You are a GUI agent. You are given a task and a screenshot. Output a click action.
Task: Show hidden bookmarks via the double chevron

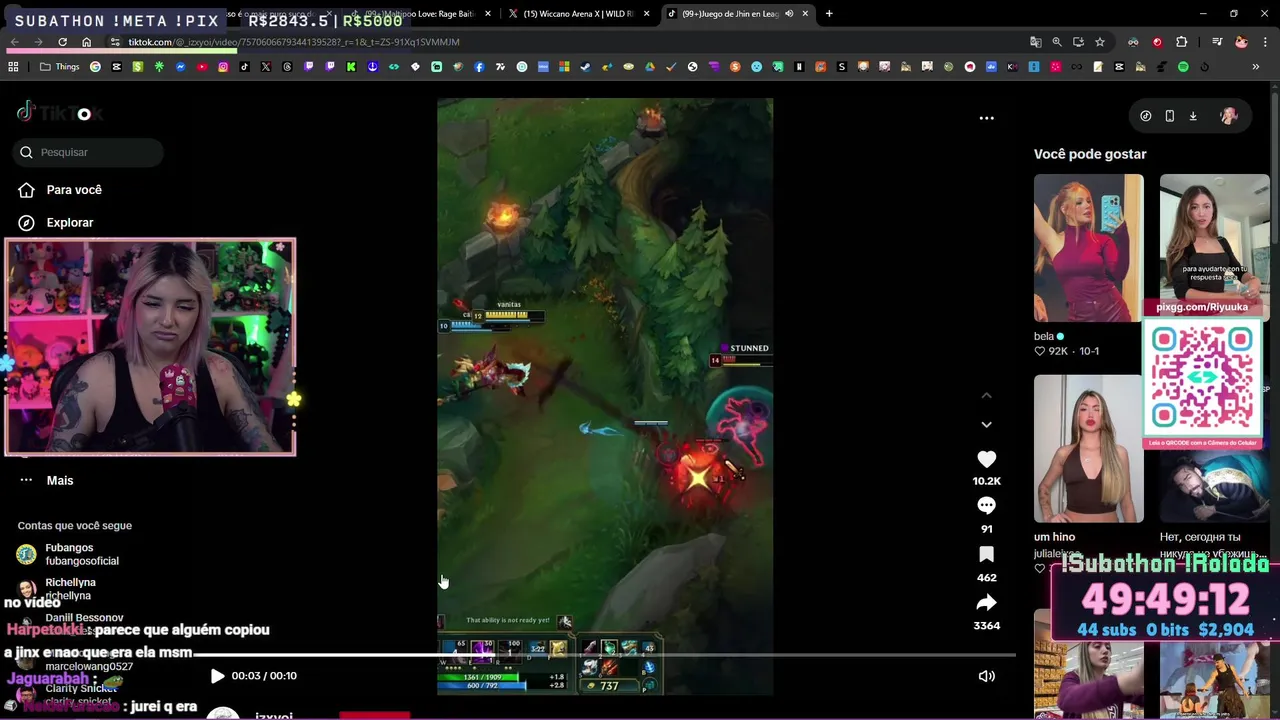tap(1256, 67)
